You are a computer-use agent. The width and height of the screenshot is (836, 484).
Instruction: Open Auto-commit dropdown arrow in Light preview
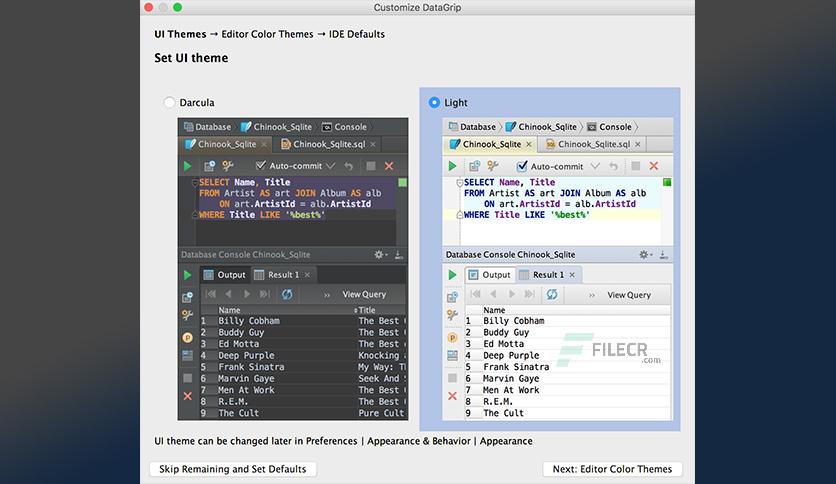(596, 166)
